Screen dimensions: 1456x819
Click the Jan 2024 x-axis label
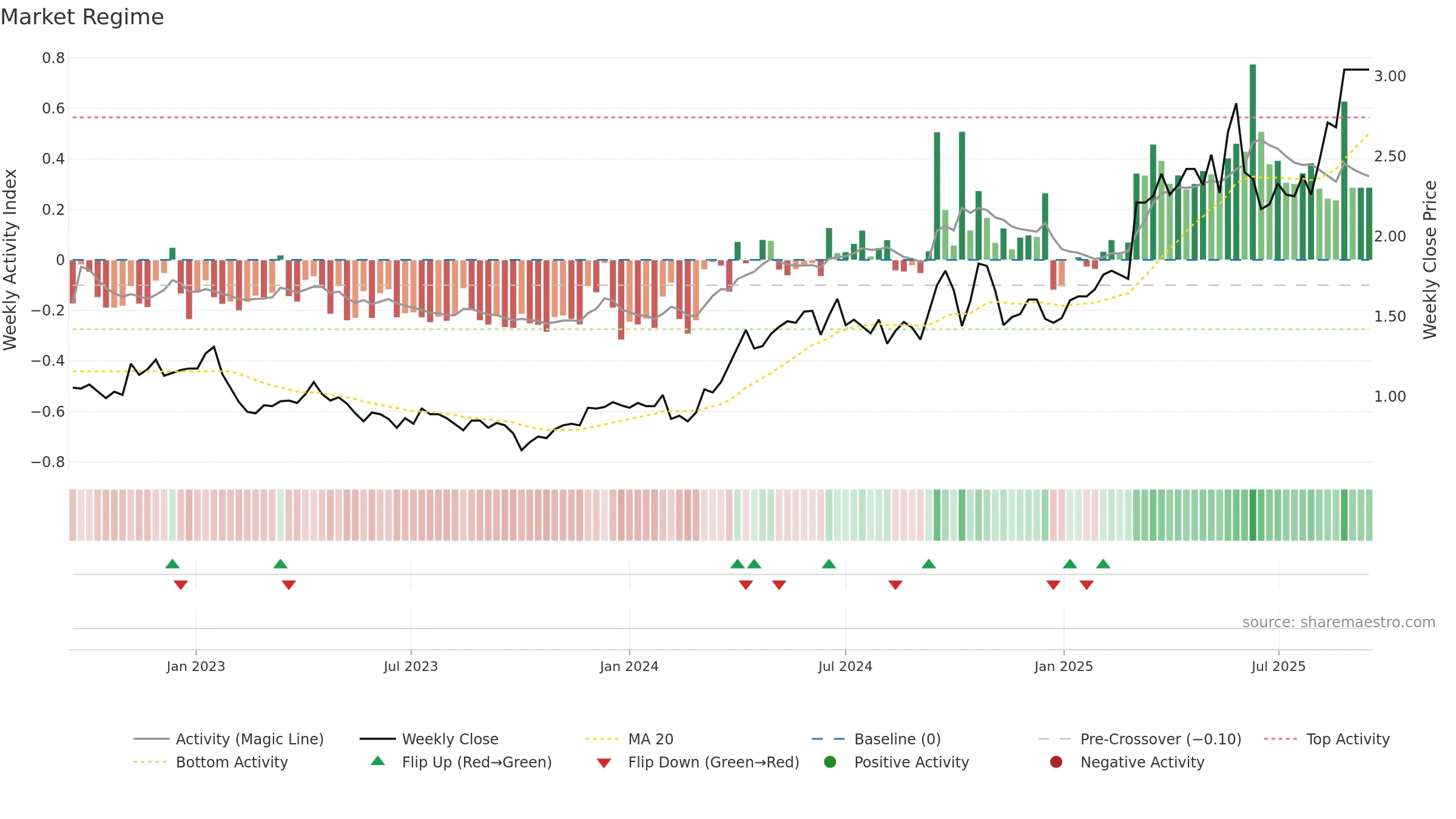tap(629, 666)
